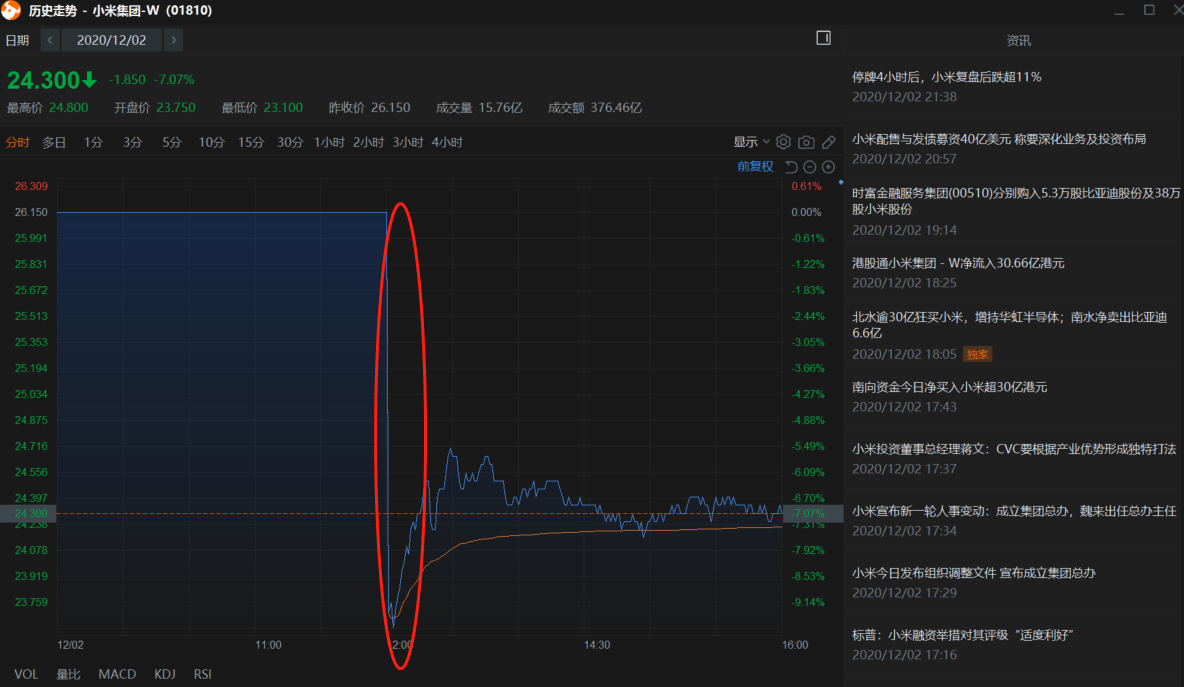The image size is (1184, 687).
Task: Switch to the 3小时 interval
Action: (x=408, y=142)
